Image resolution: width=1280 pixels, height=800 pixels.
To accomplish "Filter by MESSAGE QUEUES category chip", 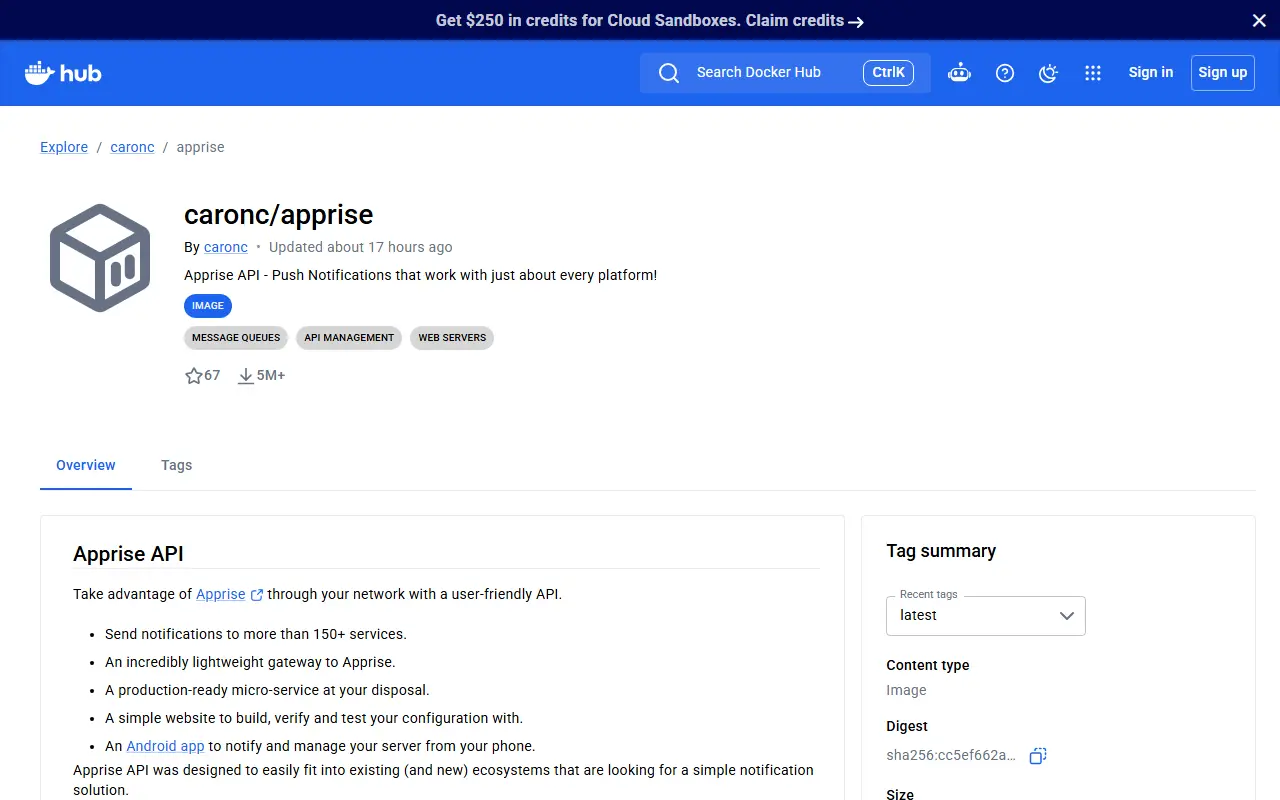I will click(236, 338).
